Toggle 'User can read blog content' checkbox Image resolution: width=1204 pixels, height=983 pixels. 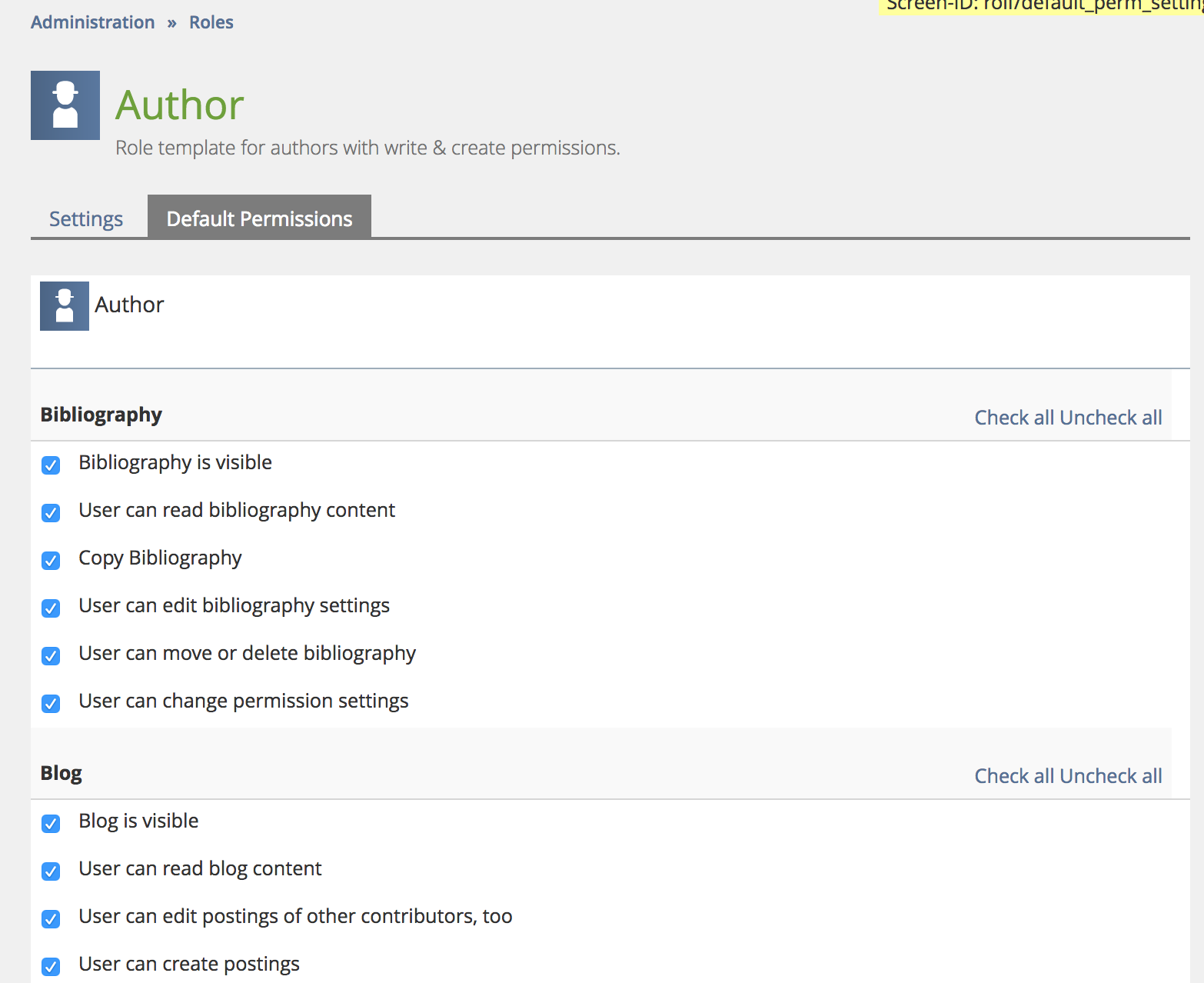[51, 871]
